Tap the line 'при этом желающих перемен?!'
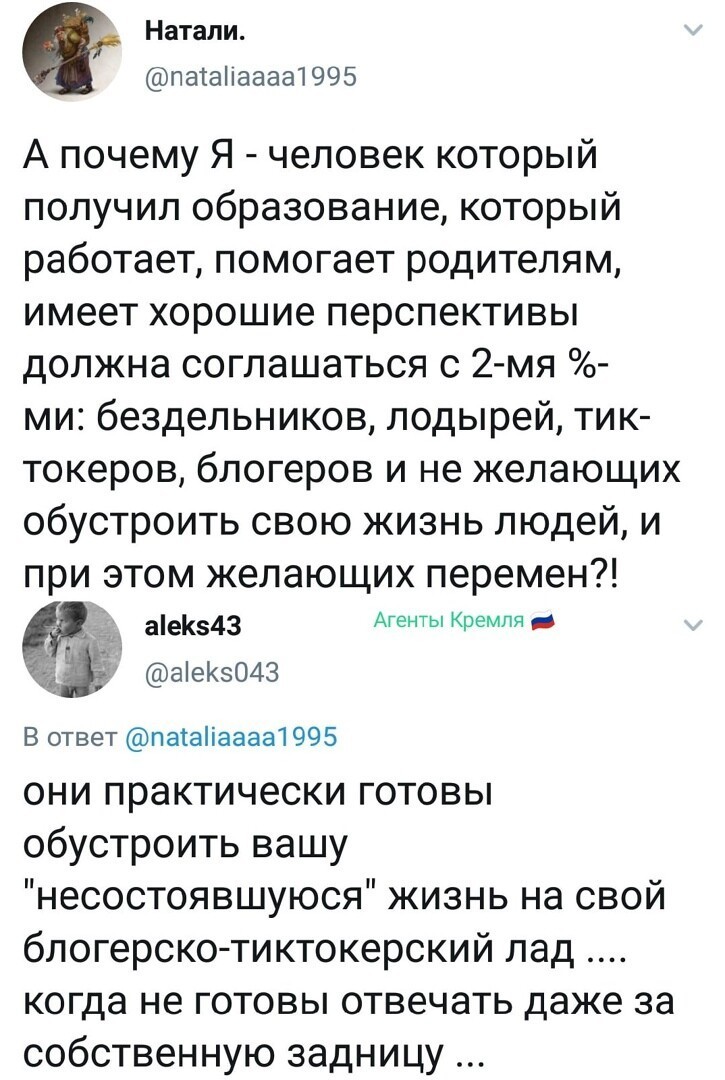Screen dimensions: 725x1080 click(321, 574)
